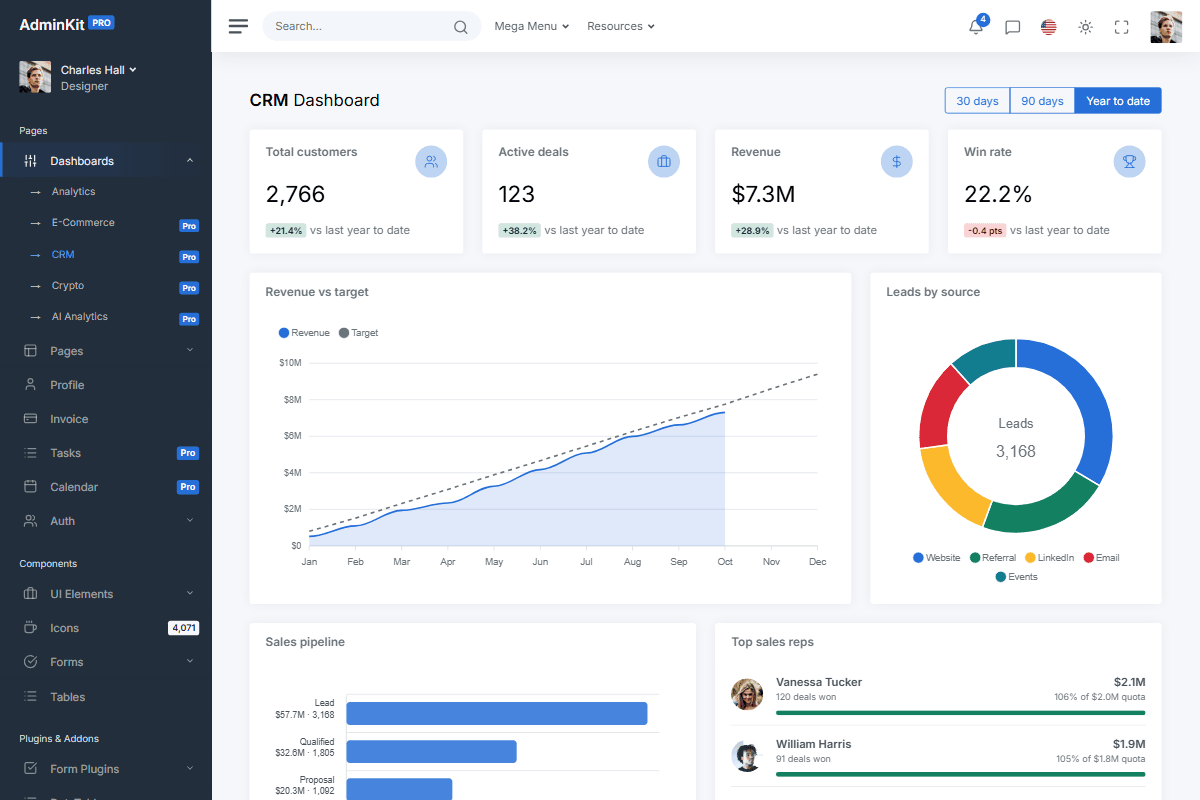Toggle Website in leads legend
Image resolution: width=1200 pixels, height=800 pixels.
click(936, 558)
